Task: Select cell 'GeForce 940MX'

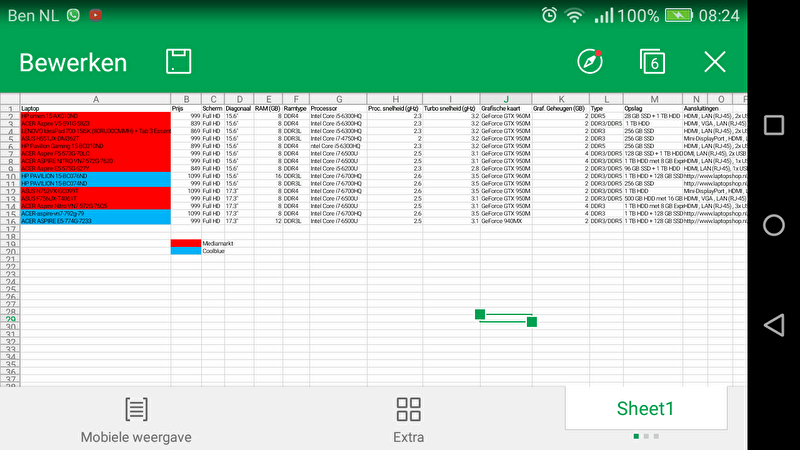Action: (506, 221)
